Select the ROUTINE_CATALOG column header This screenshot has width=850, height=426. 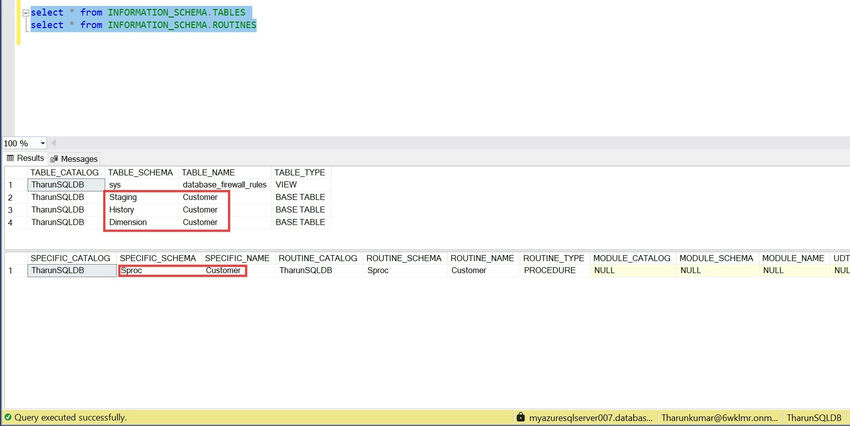coord(319,258)
